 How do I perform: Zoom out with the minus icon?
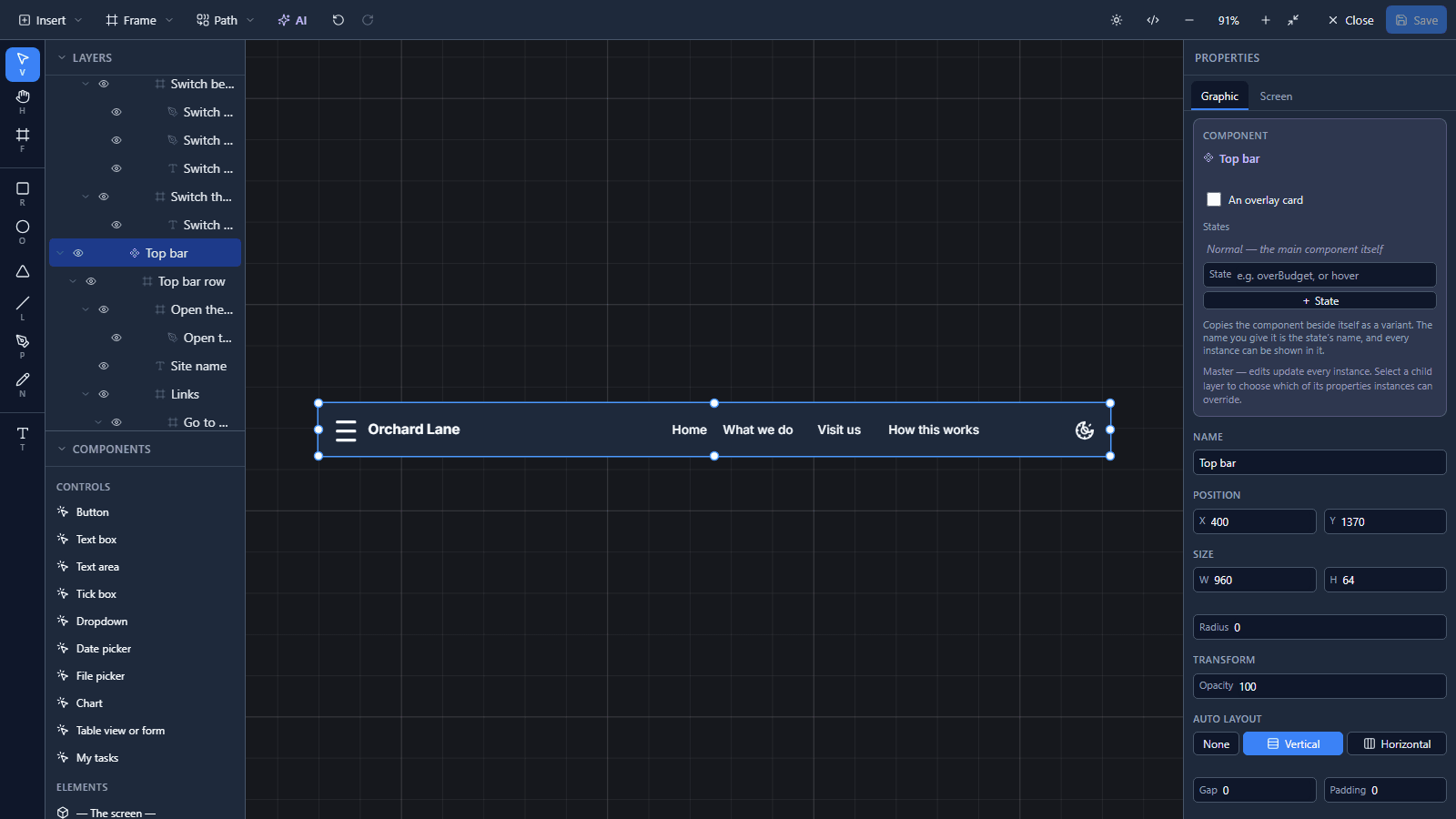point(1189,20)
